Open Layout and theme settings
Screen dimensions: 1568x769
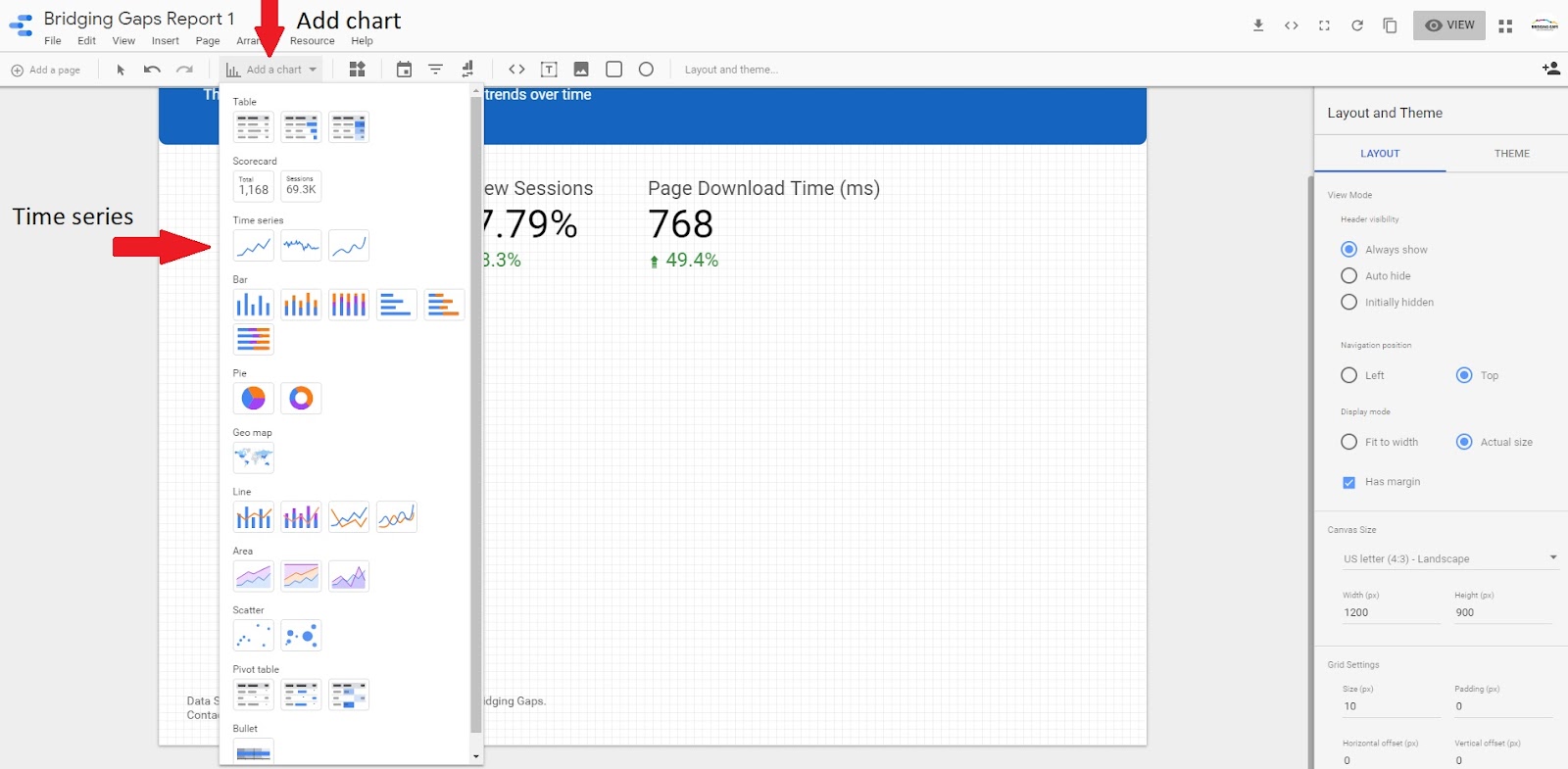pos(731,70)
